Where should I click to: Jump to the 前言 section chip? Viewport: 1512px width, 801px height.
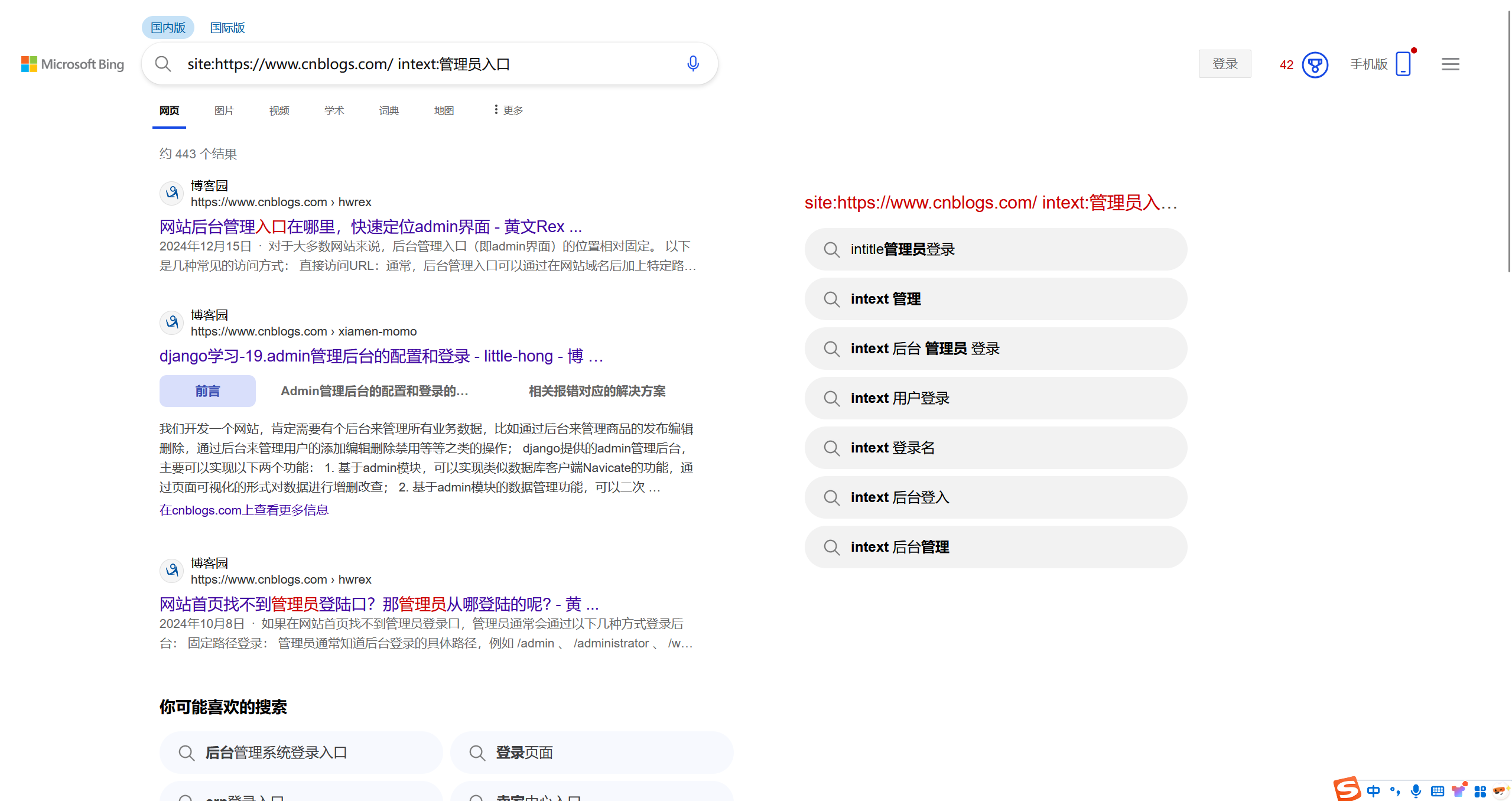[x=207, y=390]
